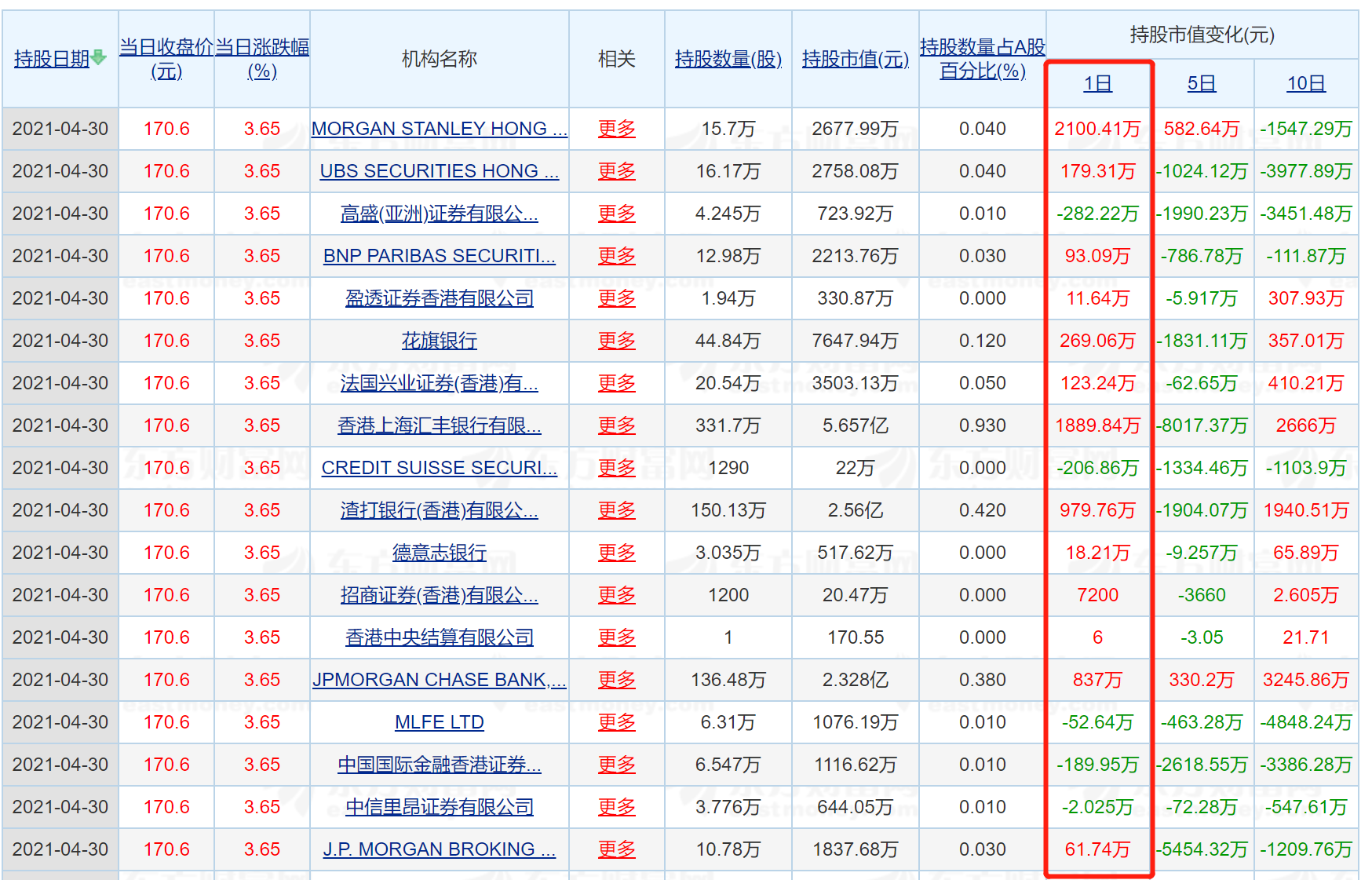The image size is (1372, 880).
Task: Click 更多 in JPMORGAN CHASE BANK row
Action: click(617, 680)
